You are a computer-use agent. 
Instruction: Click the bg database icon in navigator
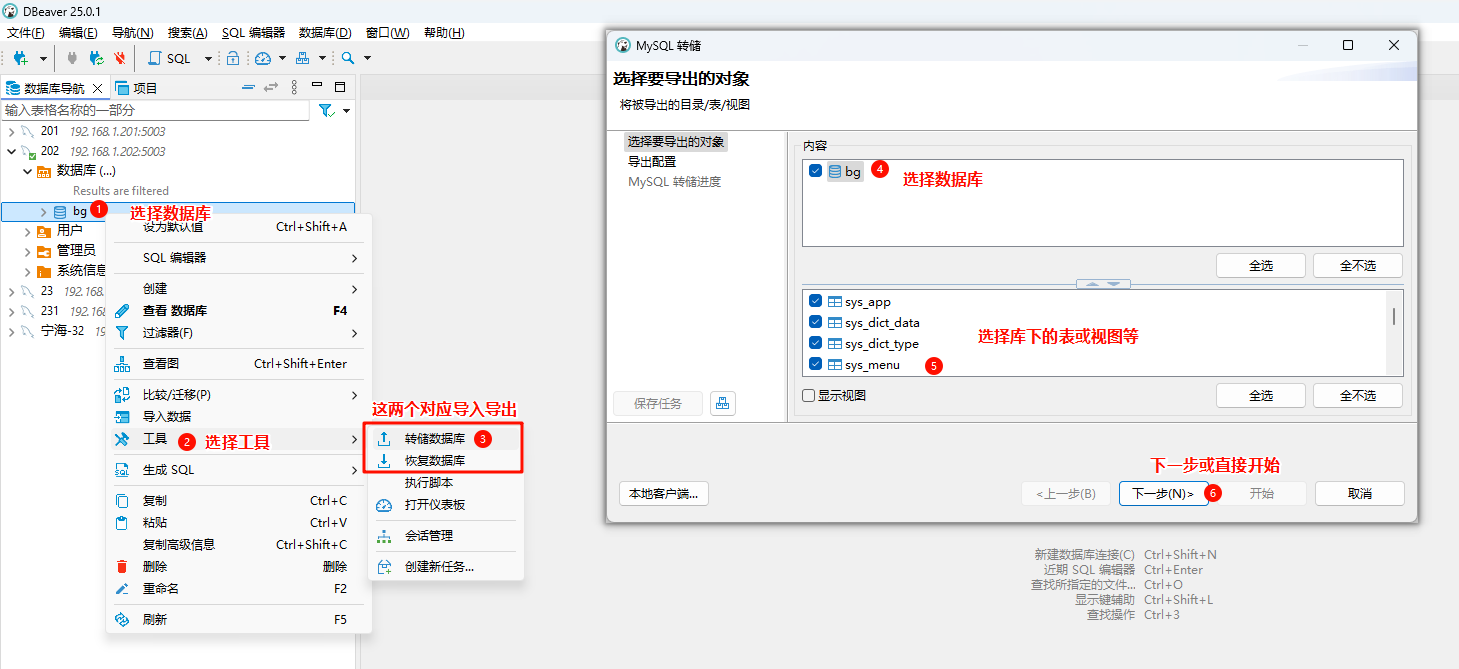(x=60, y=211)
